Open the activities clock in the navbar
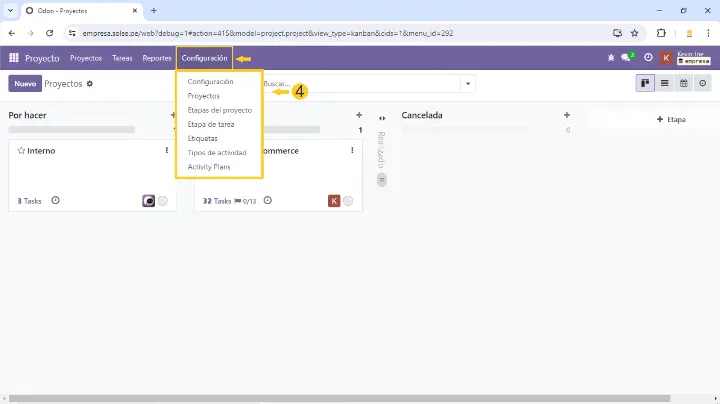The width and height of the screenshot is (720, 404). tap(648, 58)
